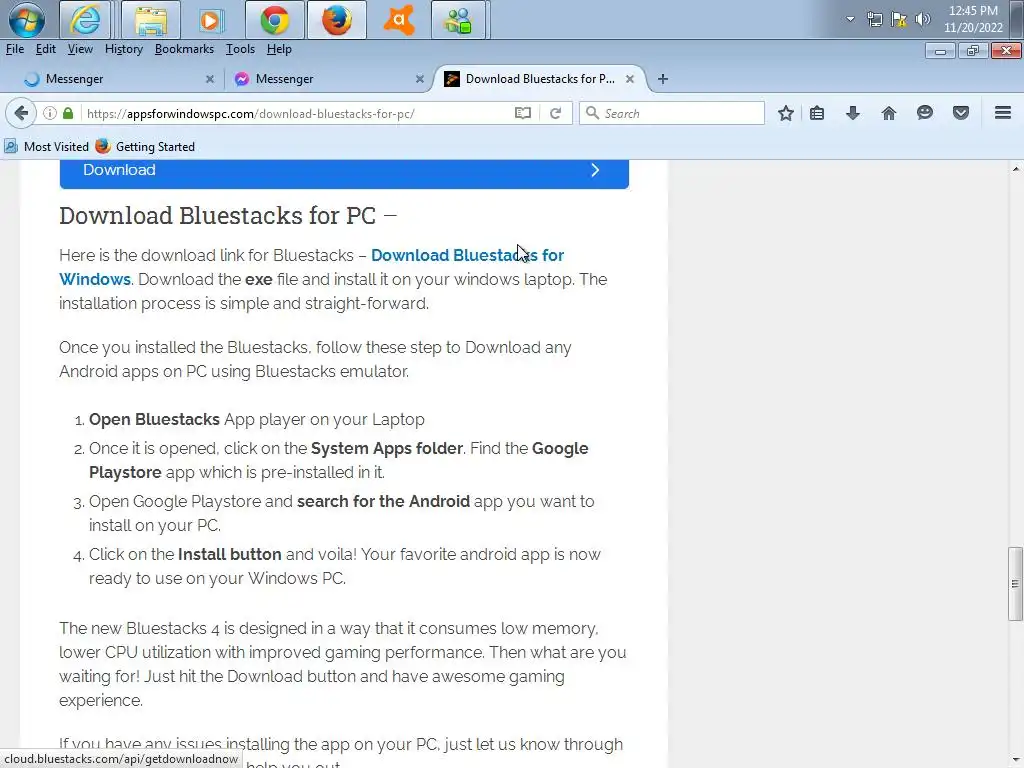1024x768 pixels.
Task: Open the Tools menu
Action: (x=240, y=49)
